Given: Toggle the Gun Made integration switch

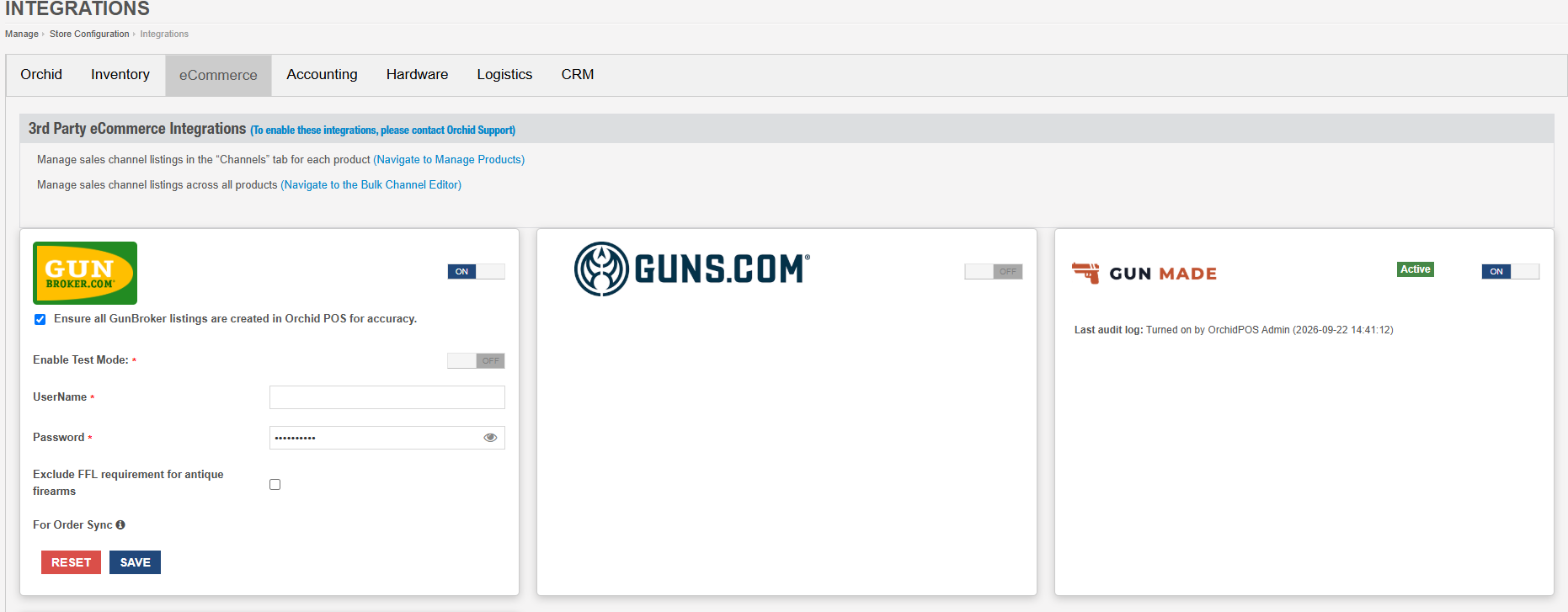Looking at the screenshot, I should [1511, 271].
